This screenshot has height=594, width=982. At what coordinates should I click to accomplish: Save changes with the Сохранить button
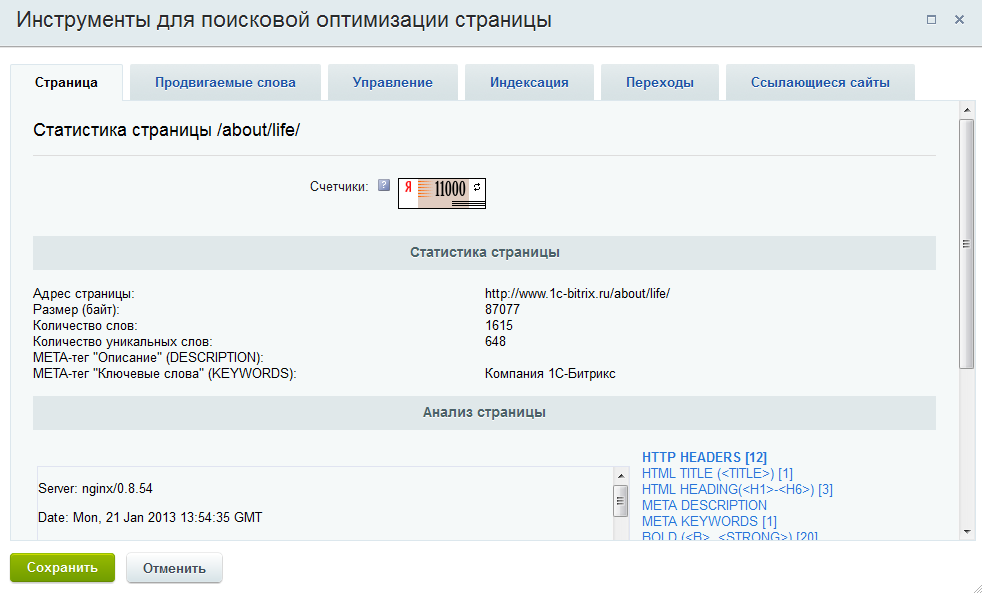[x=62, y=567]
